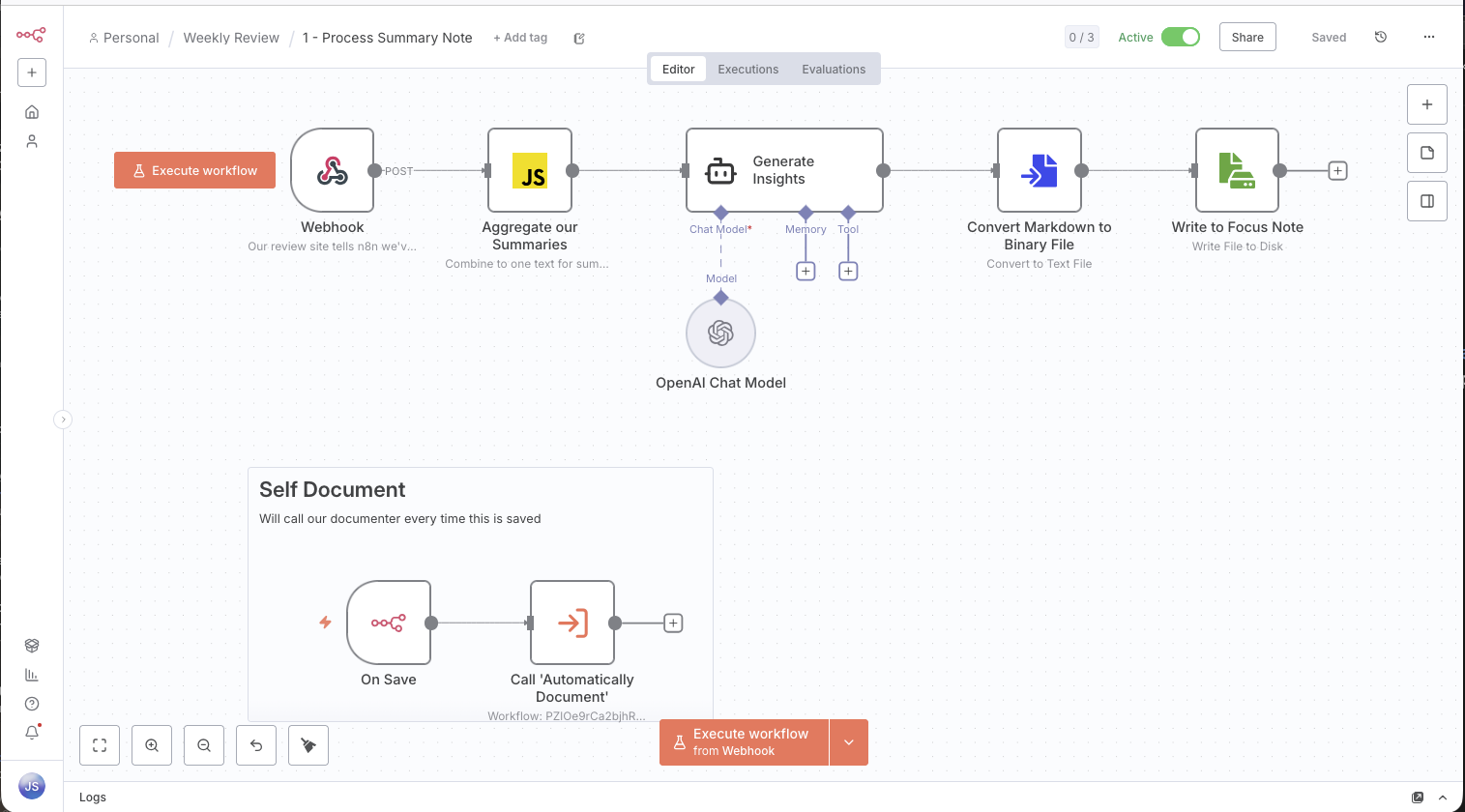Switch to the Evaluations tab

point(833,70)
